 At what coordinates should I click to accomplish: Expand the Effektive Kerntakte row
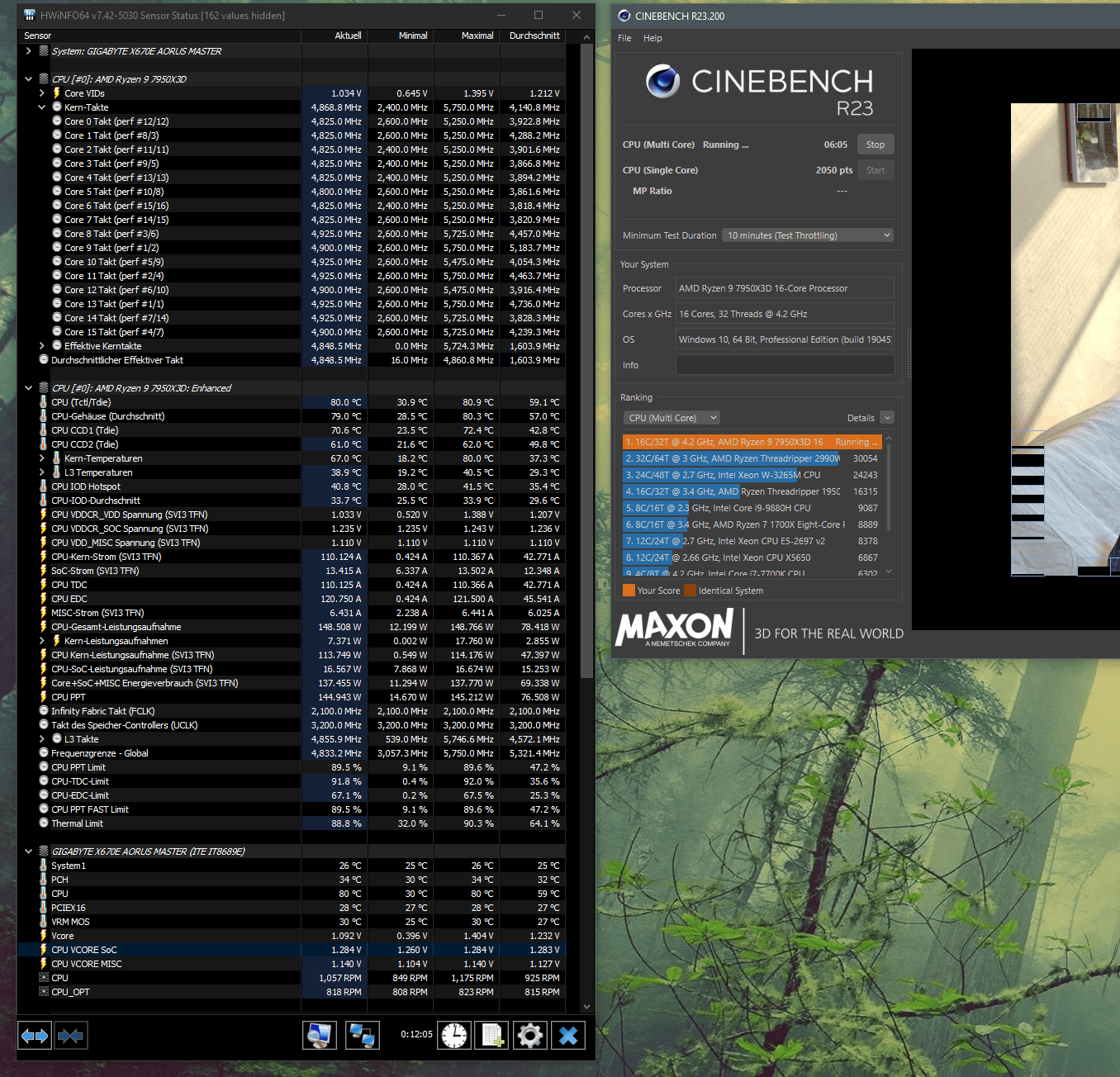42,346
